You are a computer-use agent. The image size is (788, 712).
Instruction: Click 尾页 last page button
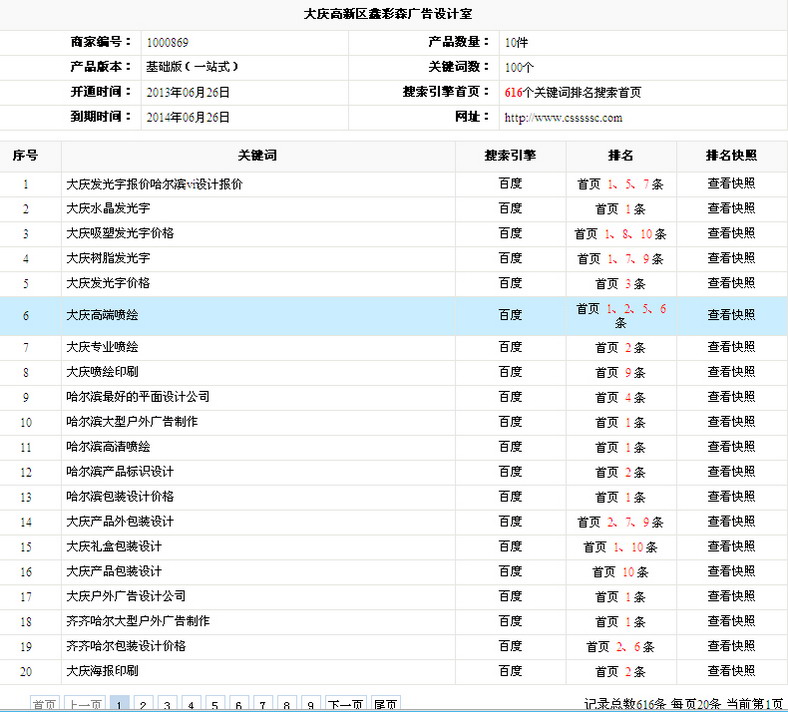tap(386, 704)
